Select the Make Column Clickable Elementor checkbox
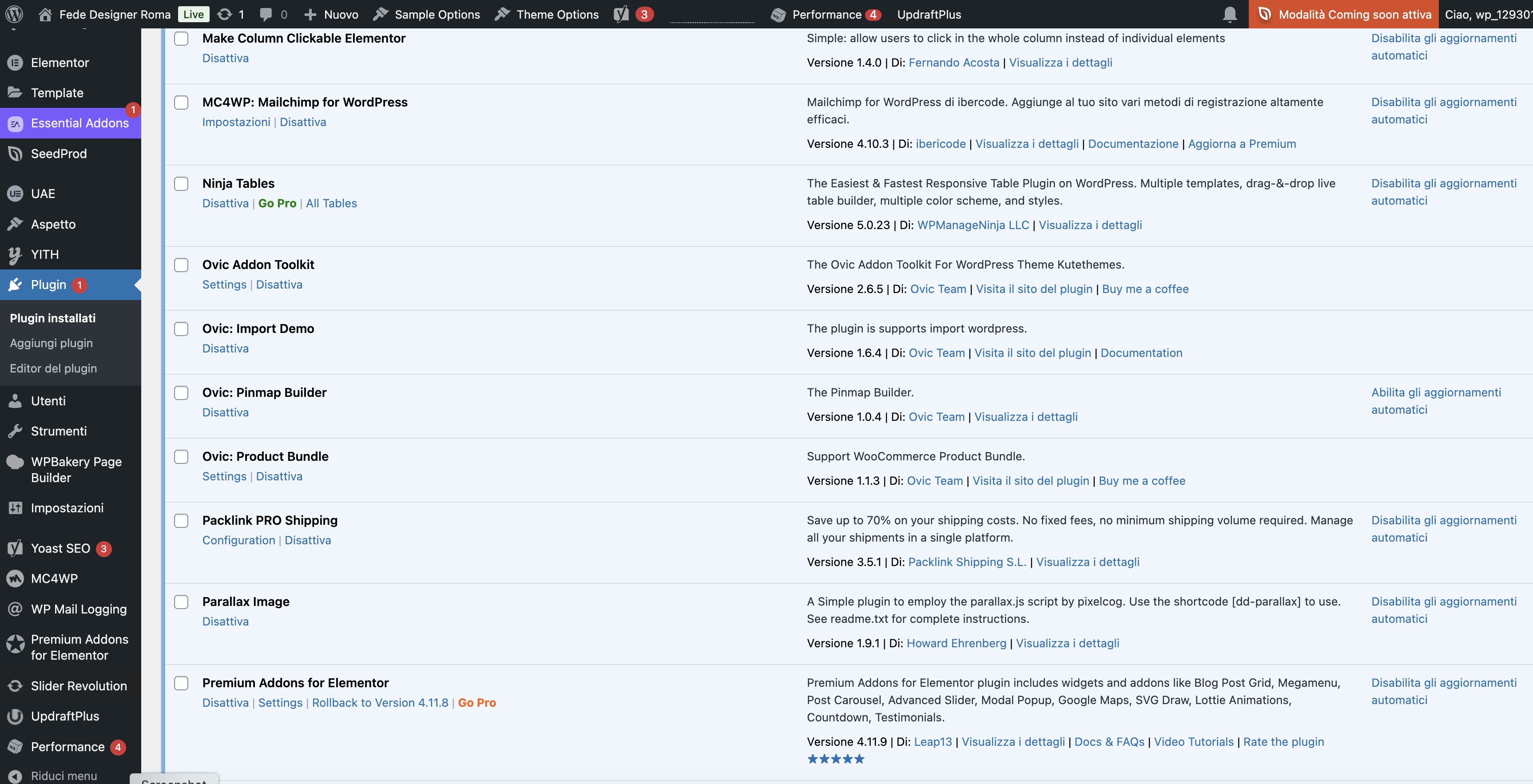1533x784 pixels. pos(181,39)
